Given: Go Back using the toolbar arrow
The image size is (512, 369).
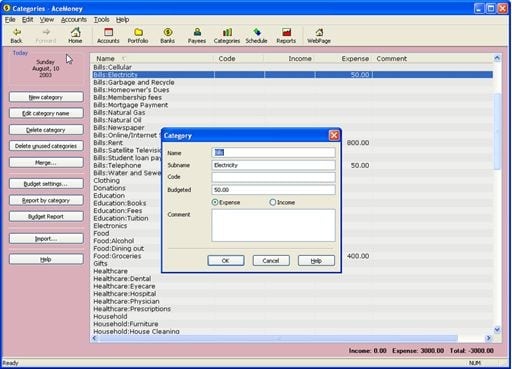Looking at the screenshot, I should tap(16, 36).
